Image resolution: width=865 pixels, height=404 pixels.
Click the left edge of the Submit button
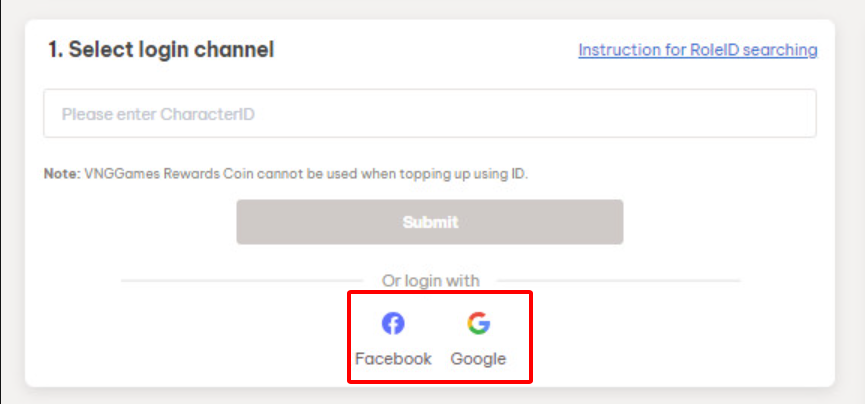pyautogui.click(x=247, y=222)
